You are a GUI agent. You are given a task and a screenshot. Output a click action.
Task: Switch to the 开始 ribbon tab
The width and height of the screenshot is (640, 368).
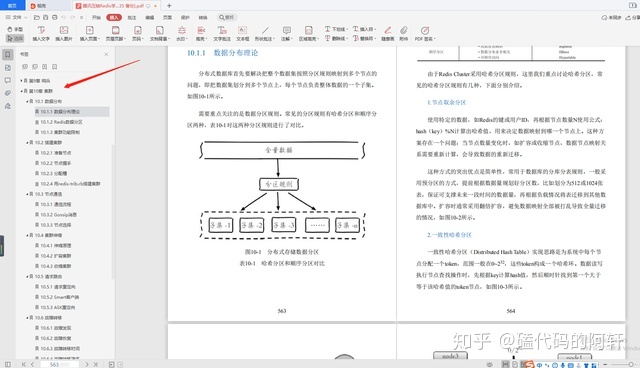[96, 18]
